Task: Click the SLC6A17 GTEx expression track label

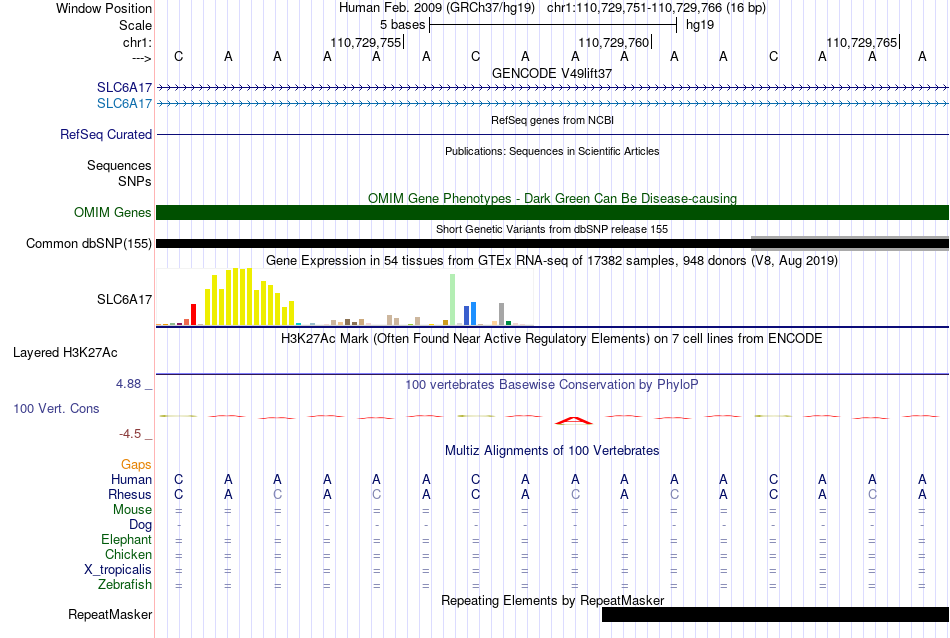Action: pyautogui.click(x=124, y=299)
